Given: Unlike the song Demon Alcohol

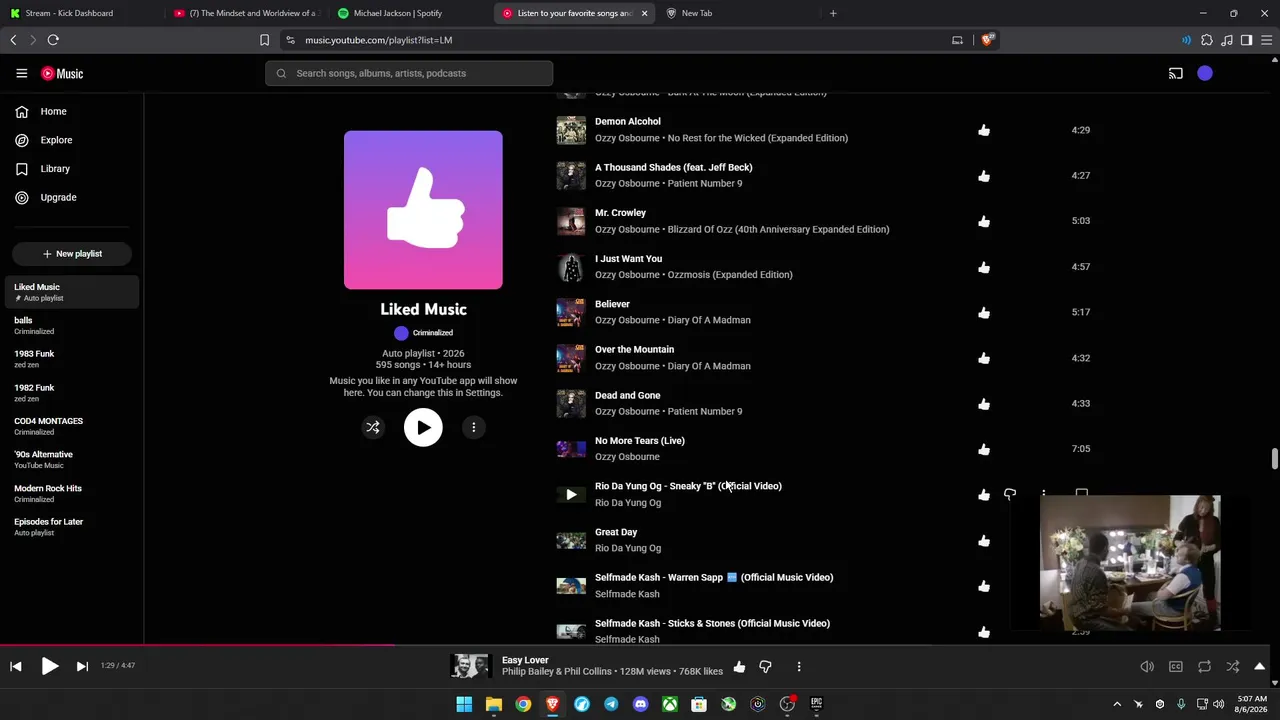Looking at the screenshot, I should (984, 130).
